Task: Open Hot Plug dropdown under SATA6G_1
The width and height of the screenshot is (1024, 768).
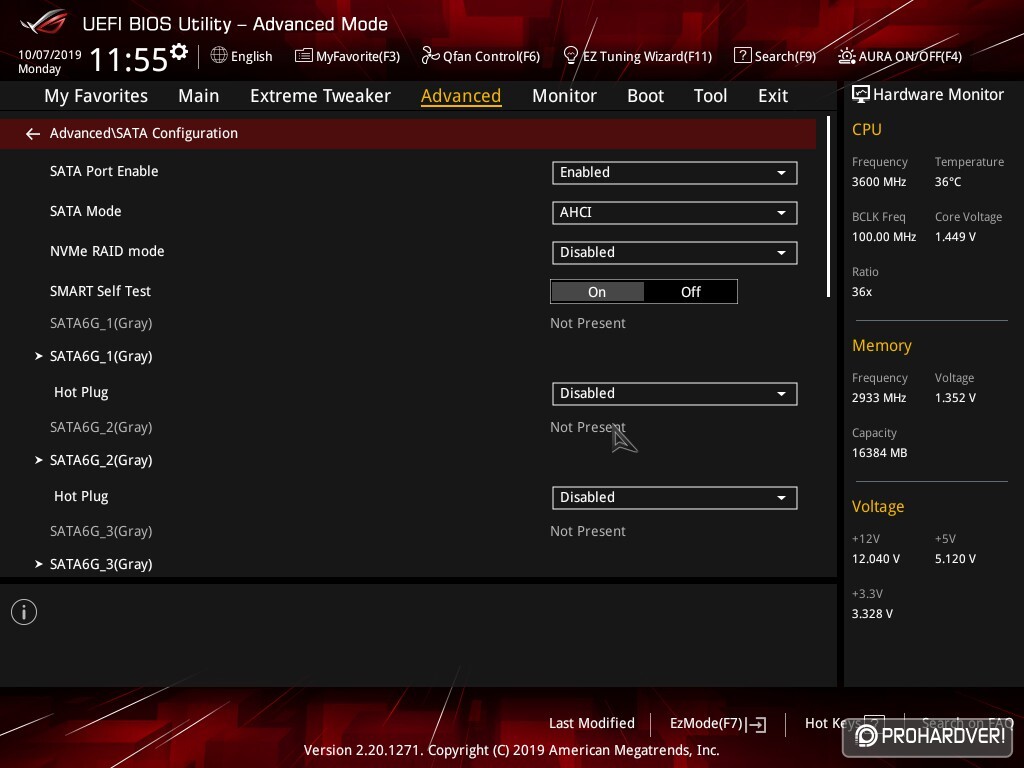Action: (x=675, y=394)
